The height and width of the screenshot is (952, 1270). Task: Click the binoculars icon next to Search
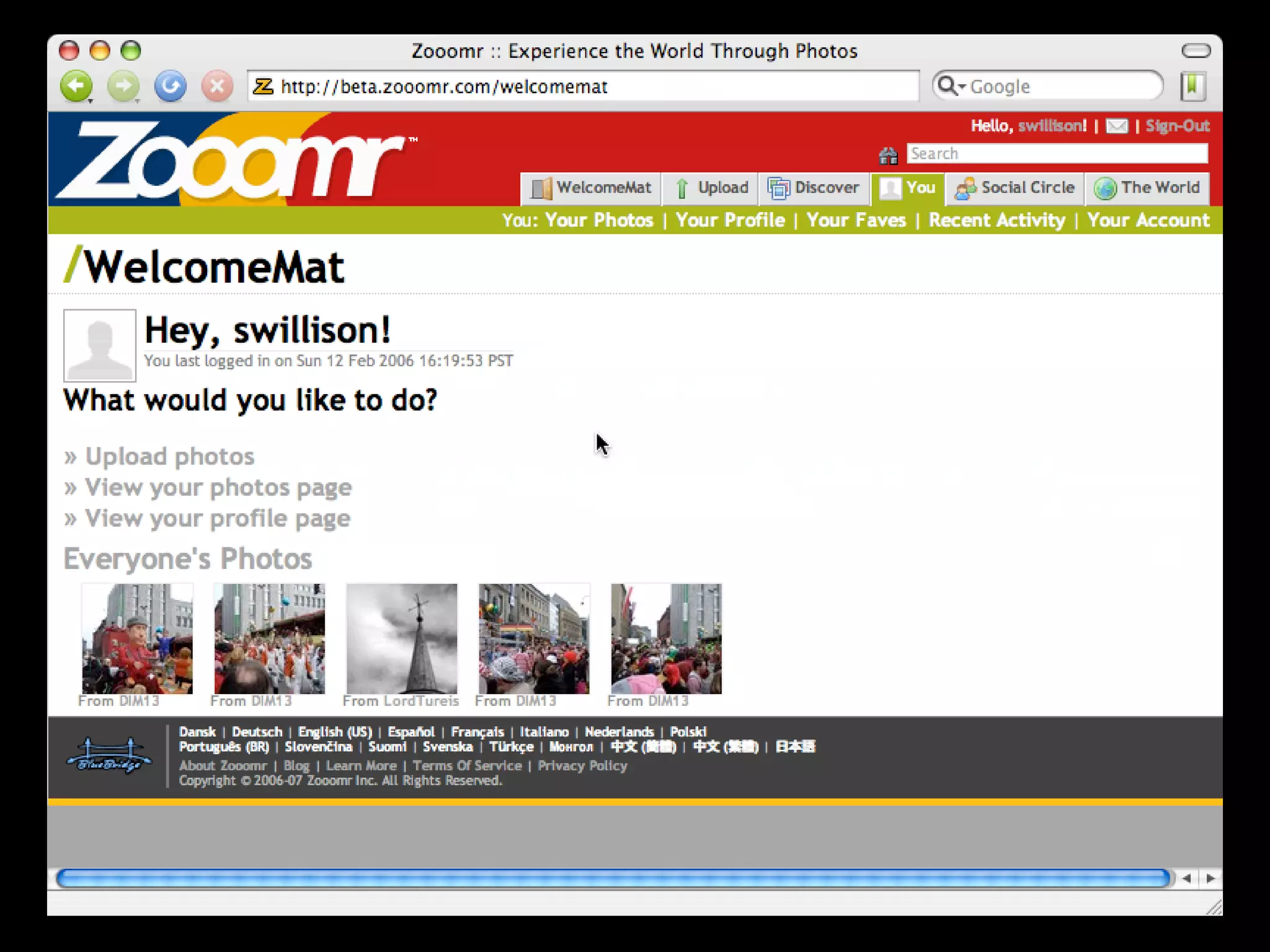click(888, 155)
